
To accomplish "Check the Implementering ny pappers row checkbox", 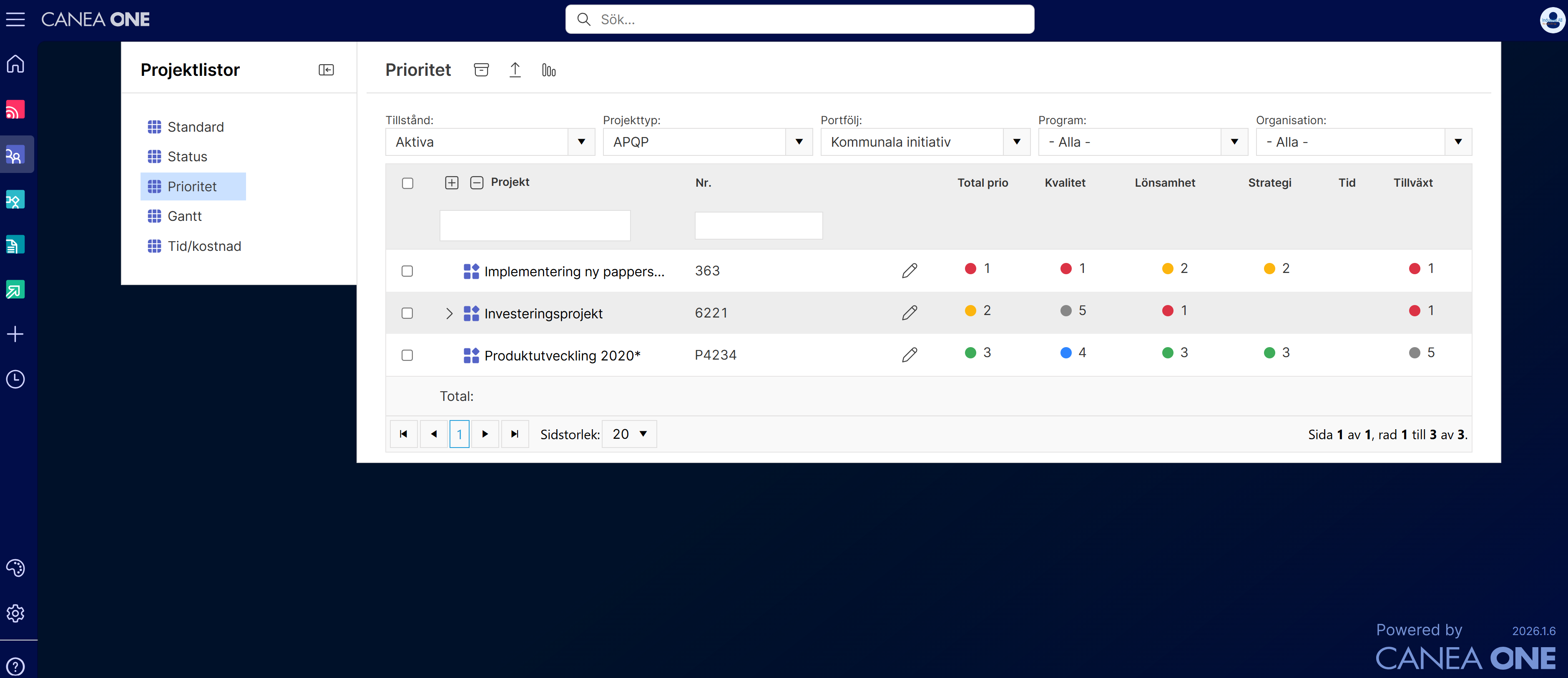I will [407, 271].
